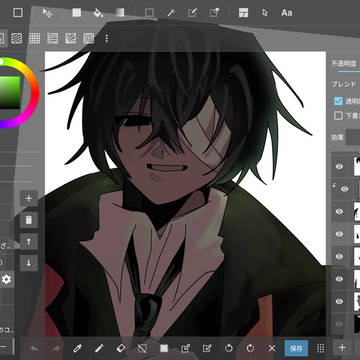
Task: Hide the fourth layer via eye icon
Action: click(339, 234)
